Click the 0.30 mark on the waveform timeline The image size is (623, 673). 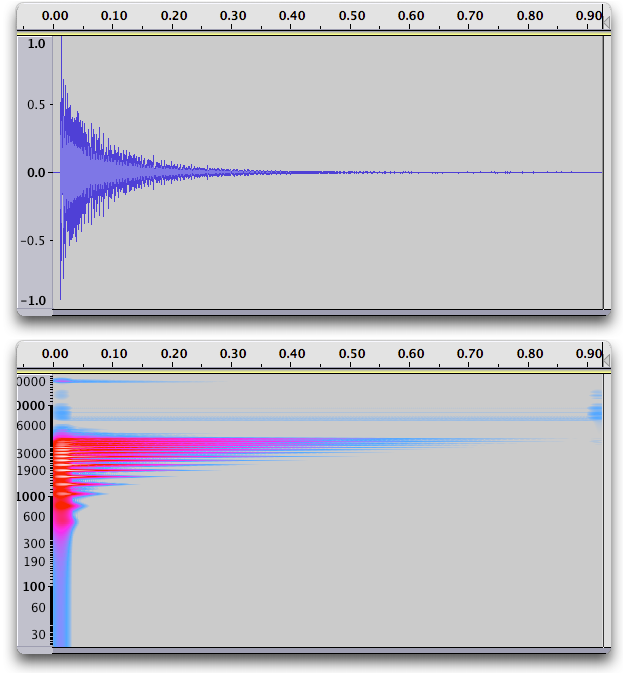[234, 16]
